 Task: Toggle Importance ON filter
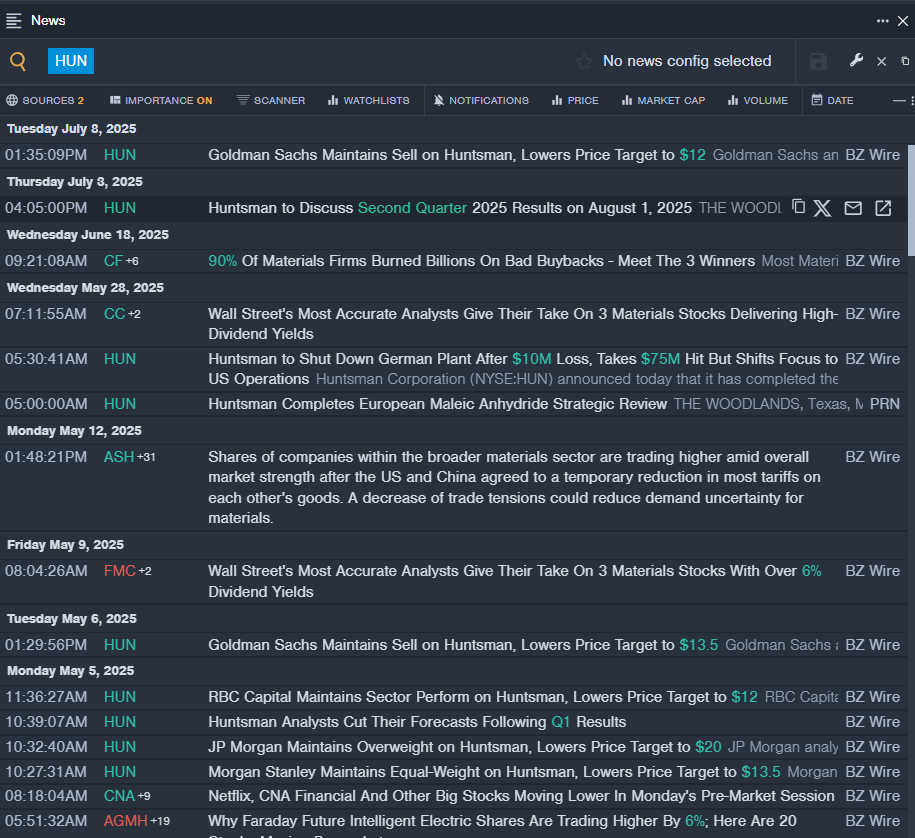click(161, 100)
